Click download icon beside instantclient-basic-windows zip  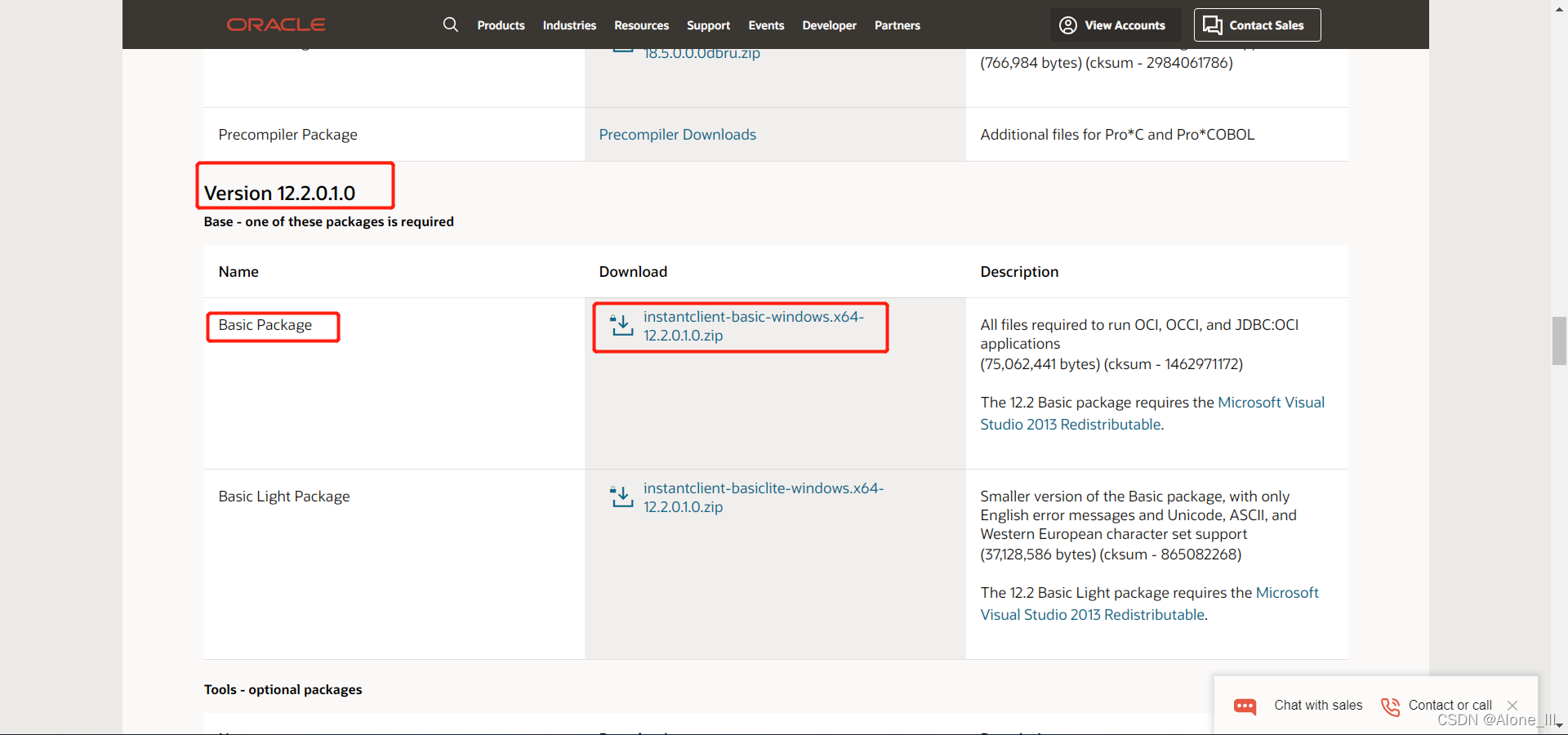621,325
